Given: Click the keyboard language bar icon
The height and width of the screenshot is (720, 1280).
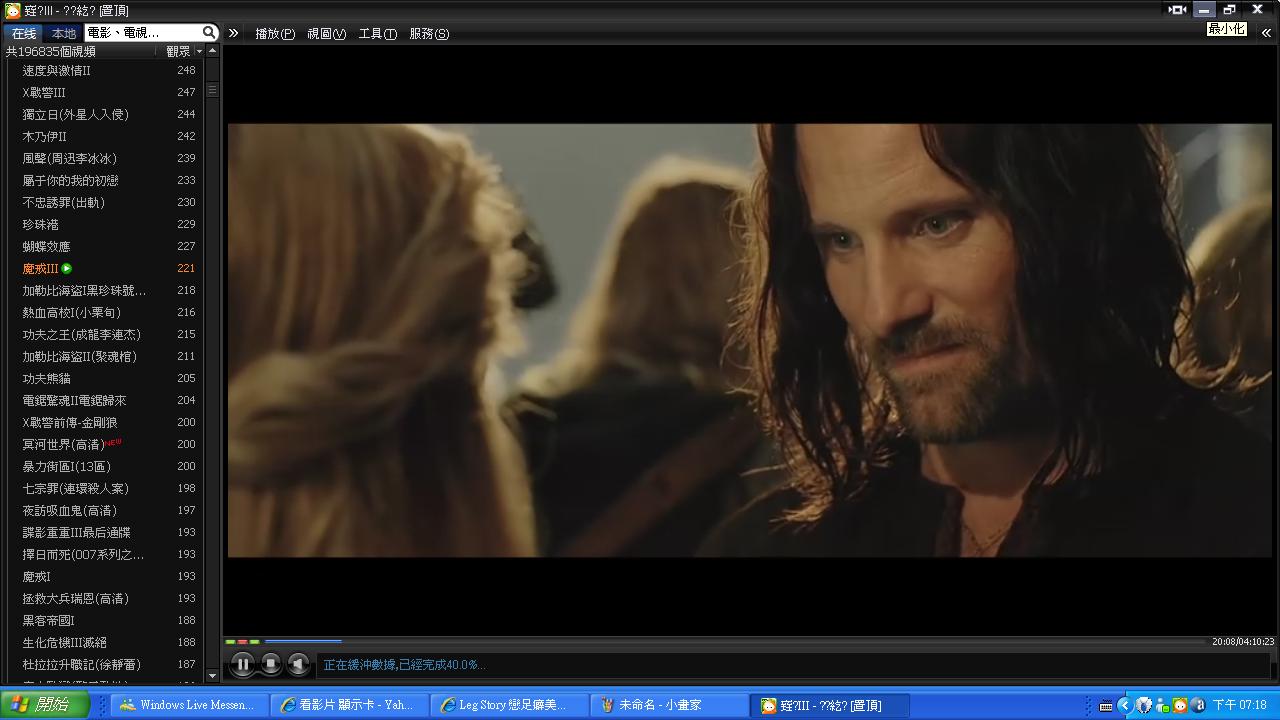Looking at the screenshot, I should tap(1106, 706).
